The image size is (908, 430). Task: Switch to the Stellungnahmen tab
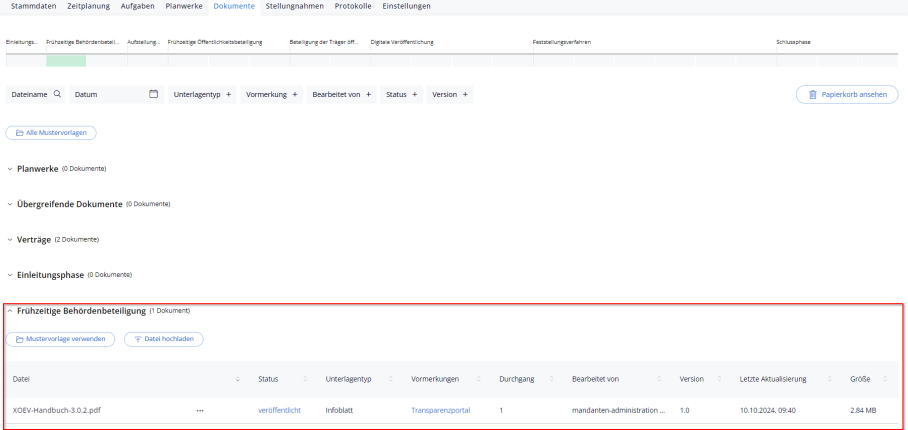[x=294, y=6]
